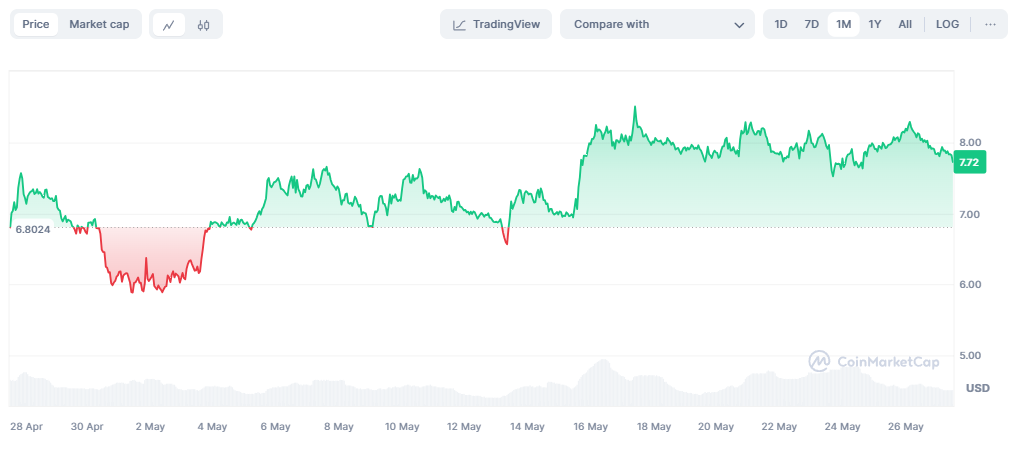The width and height of the screenshot is (1010, 451).
Task: Select the 1Y time range
Action: tap(875, 24)
